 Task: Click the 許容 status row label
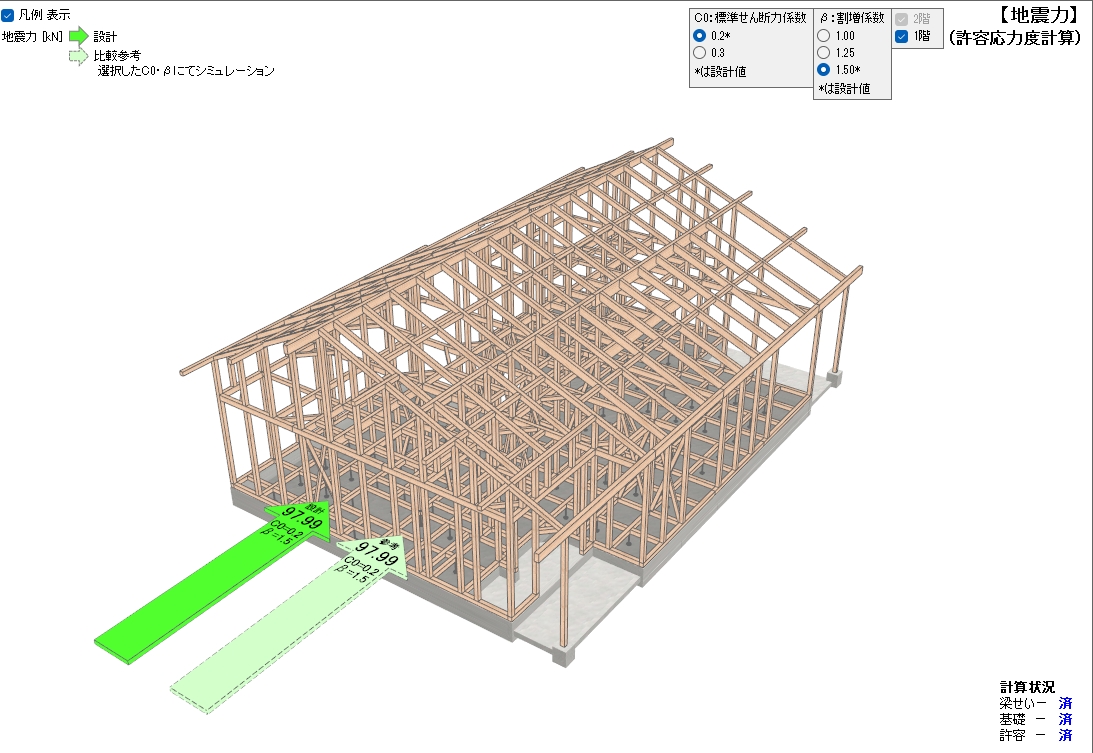point(1012,735)
